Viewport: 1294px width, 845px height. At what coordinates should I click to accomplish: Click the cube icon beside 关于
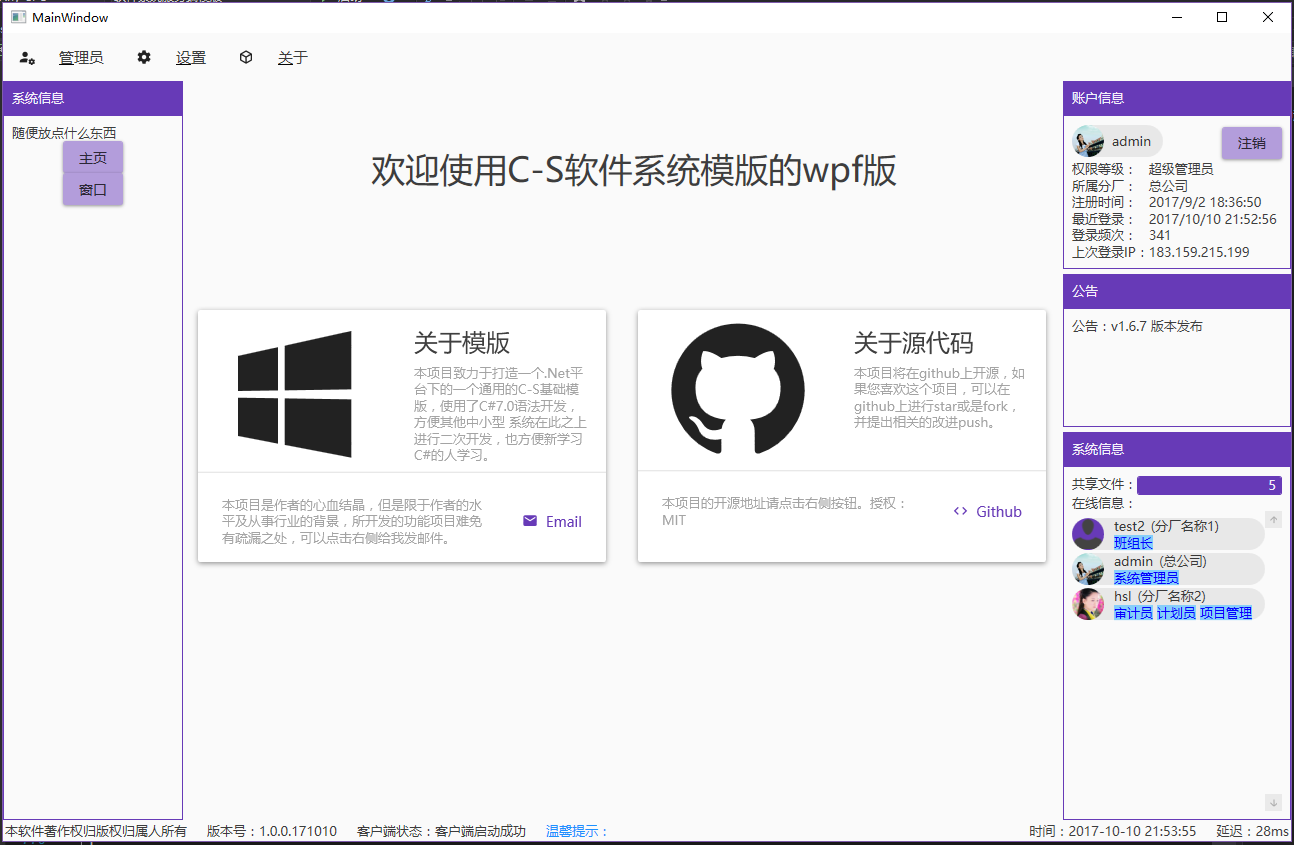(246, 58)
